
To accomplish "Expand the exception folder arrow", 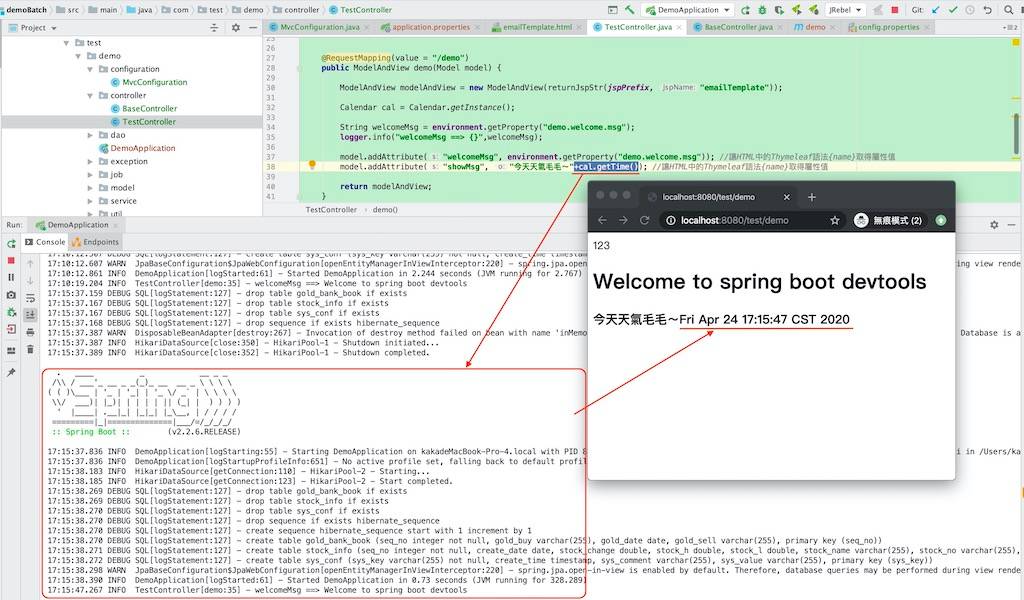I will tap(90, 161).
